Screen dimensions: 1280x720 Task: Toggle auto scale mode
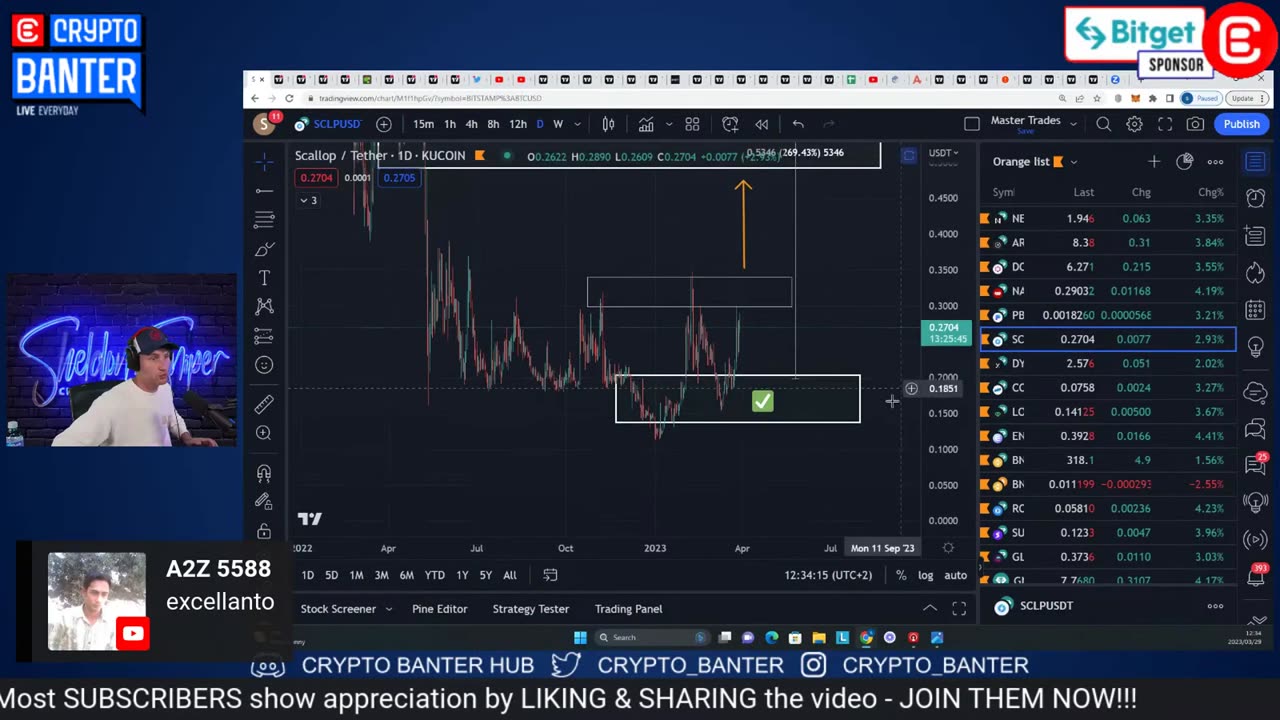(955, 575)
